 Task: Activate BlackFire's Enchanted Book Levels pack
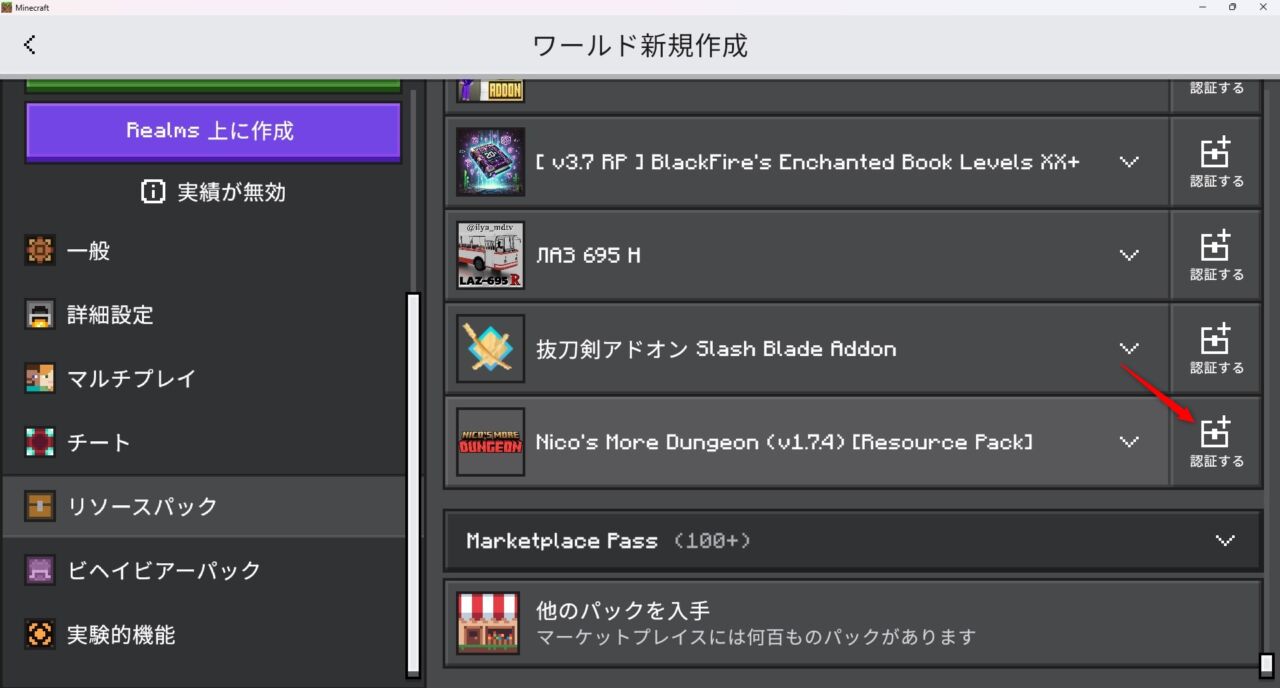(1216, 162)
